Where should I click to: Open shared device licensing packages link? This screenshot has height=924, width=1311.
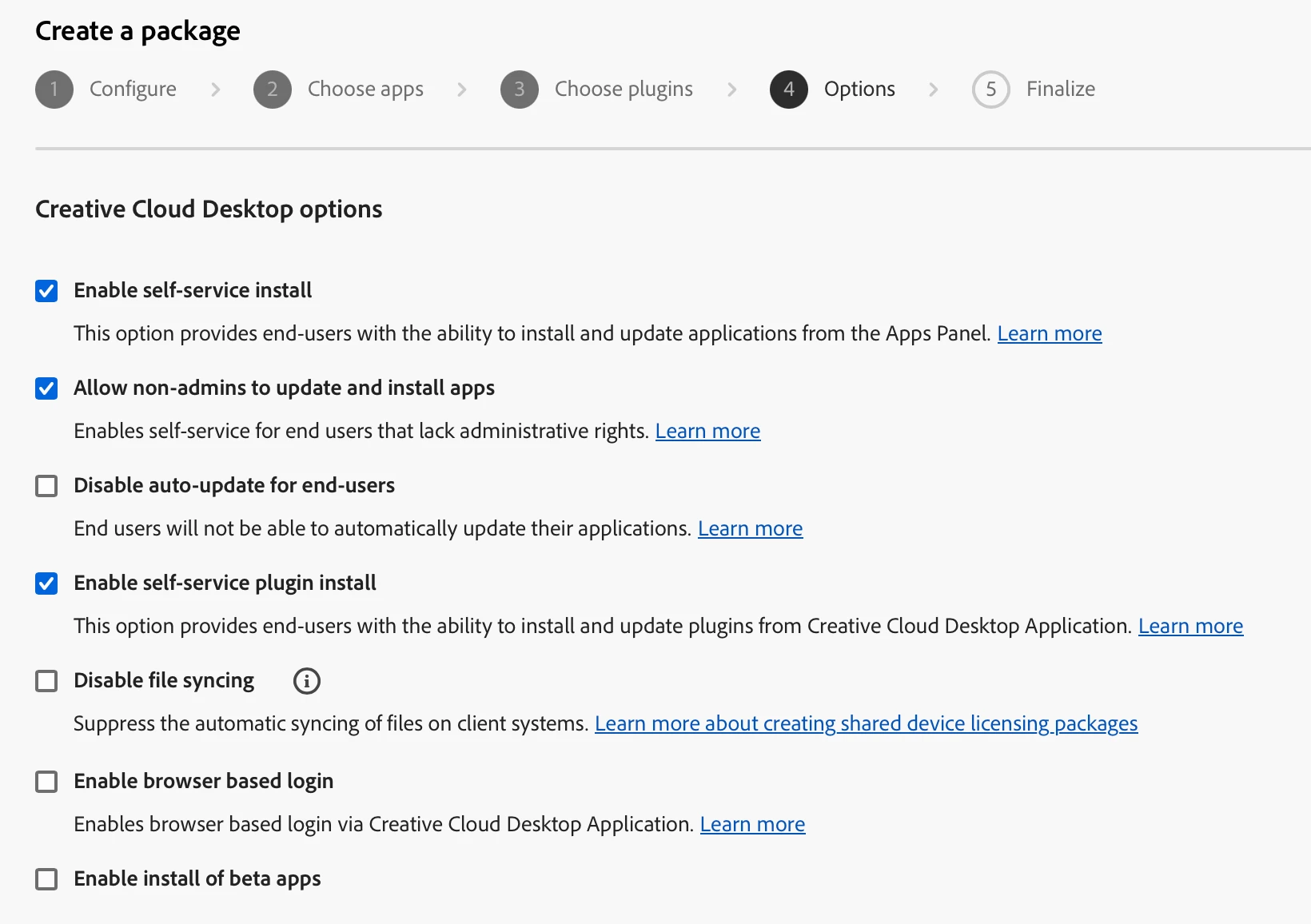[866, 723]
